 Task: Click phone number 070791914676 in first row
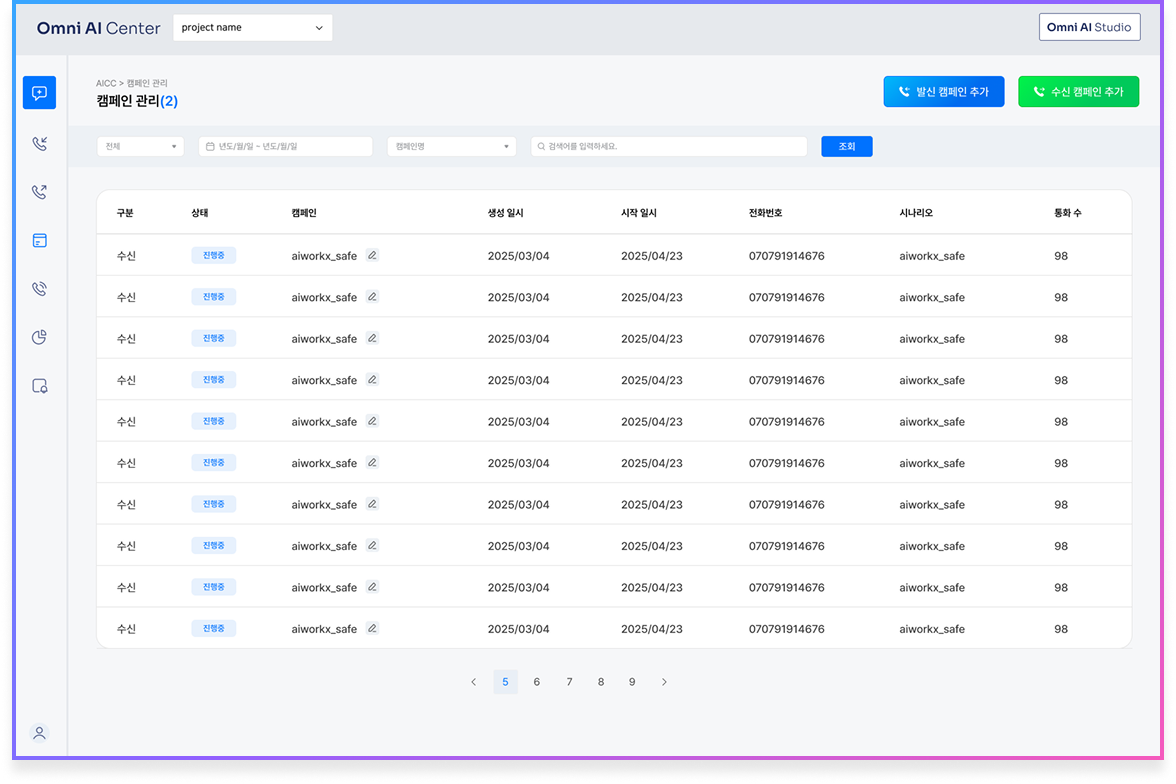point(787,256)
